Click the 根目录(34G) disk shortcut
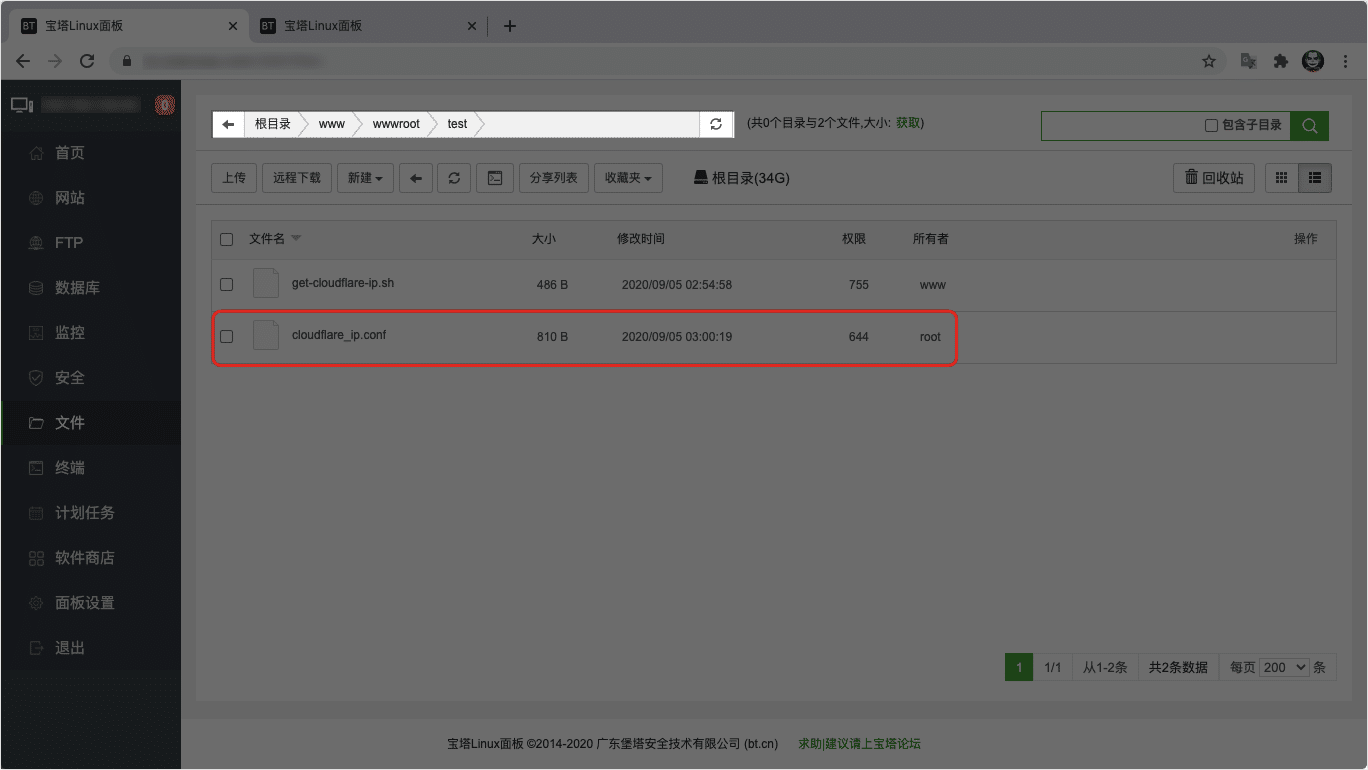This screenshot has height=770, width=1368. point(741,178)
